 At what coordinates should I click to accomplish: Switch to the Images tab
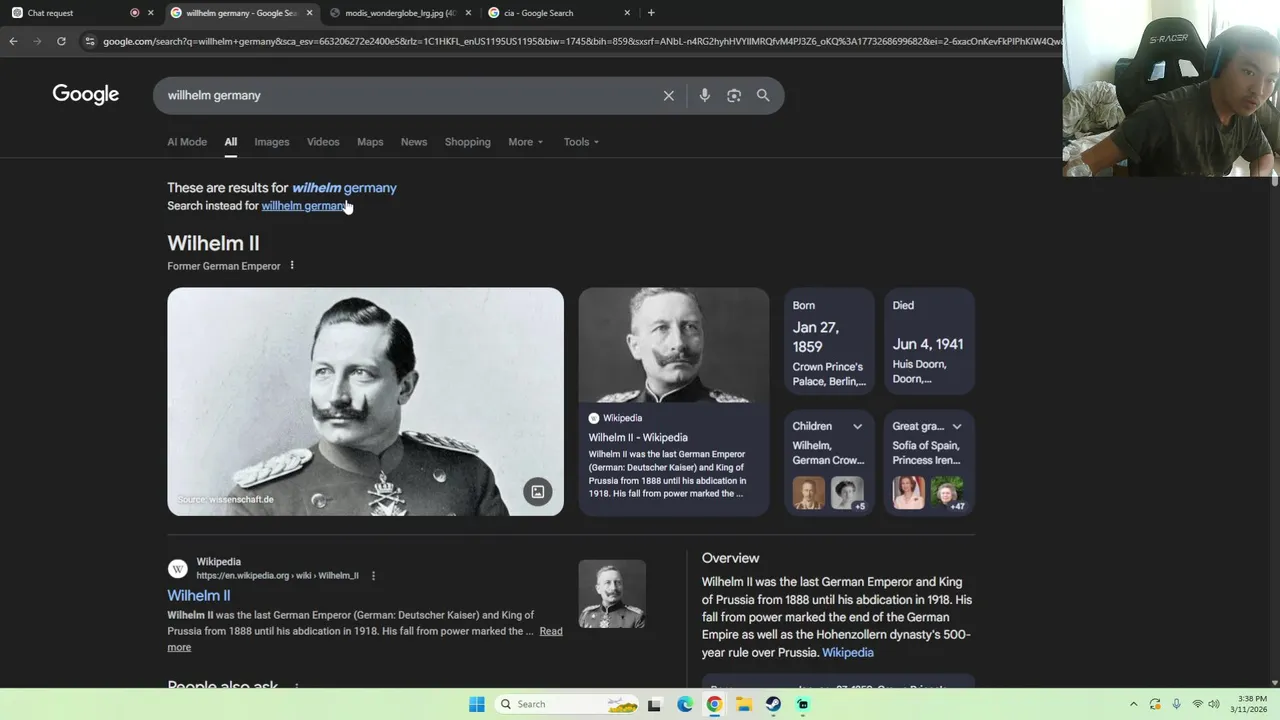click(x=271, y=142)
